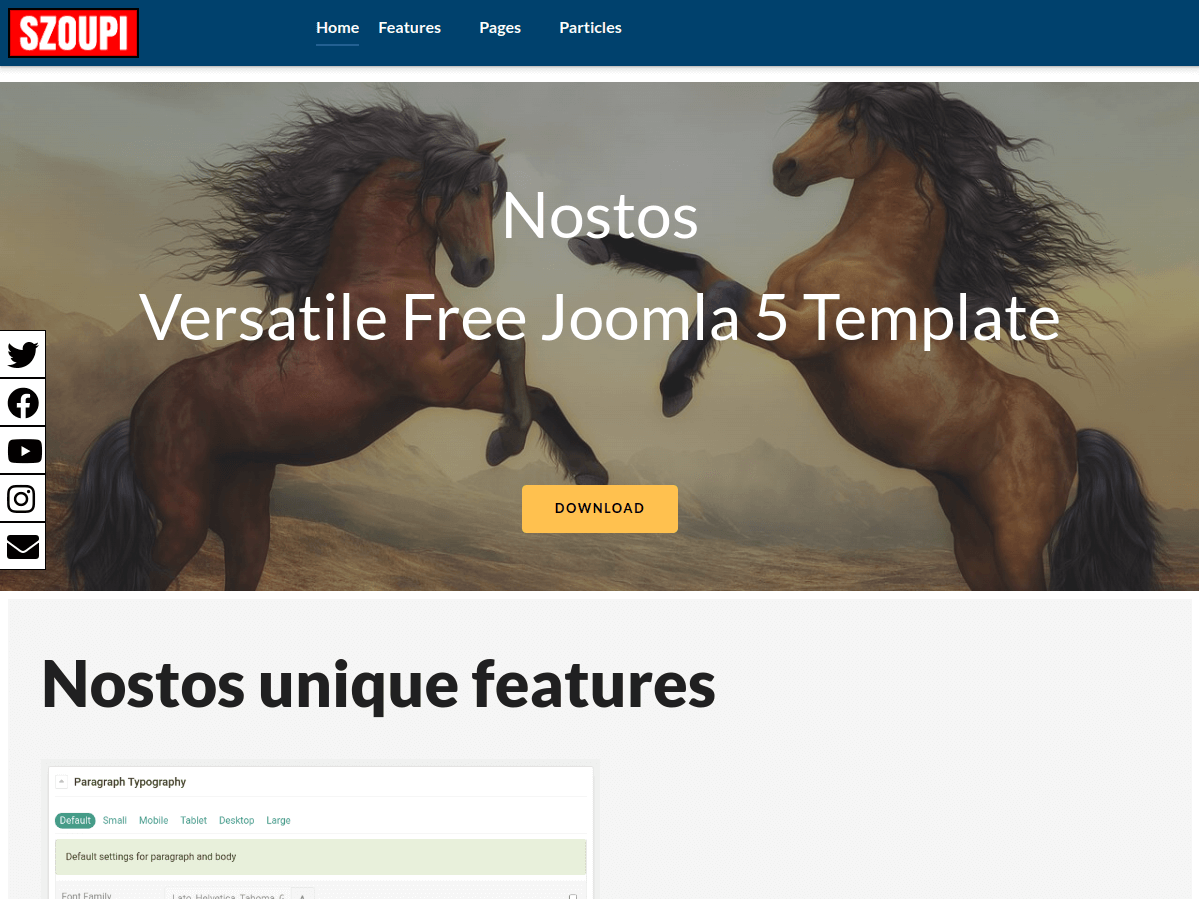
Task: Select the Desktop settings tab
Action: 236,820
